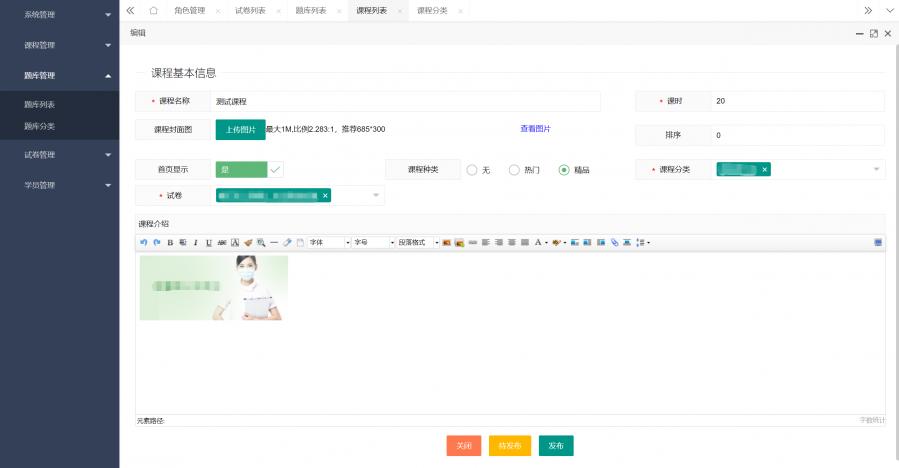The width and height of the screenshot is (899, 468).
Task: Click the 上传图片 button
Action: pyautogui.click(x=240, y=129)
